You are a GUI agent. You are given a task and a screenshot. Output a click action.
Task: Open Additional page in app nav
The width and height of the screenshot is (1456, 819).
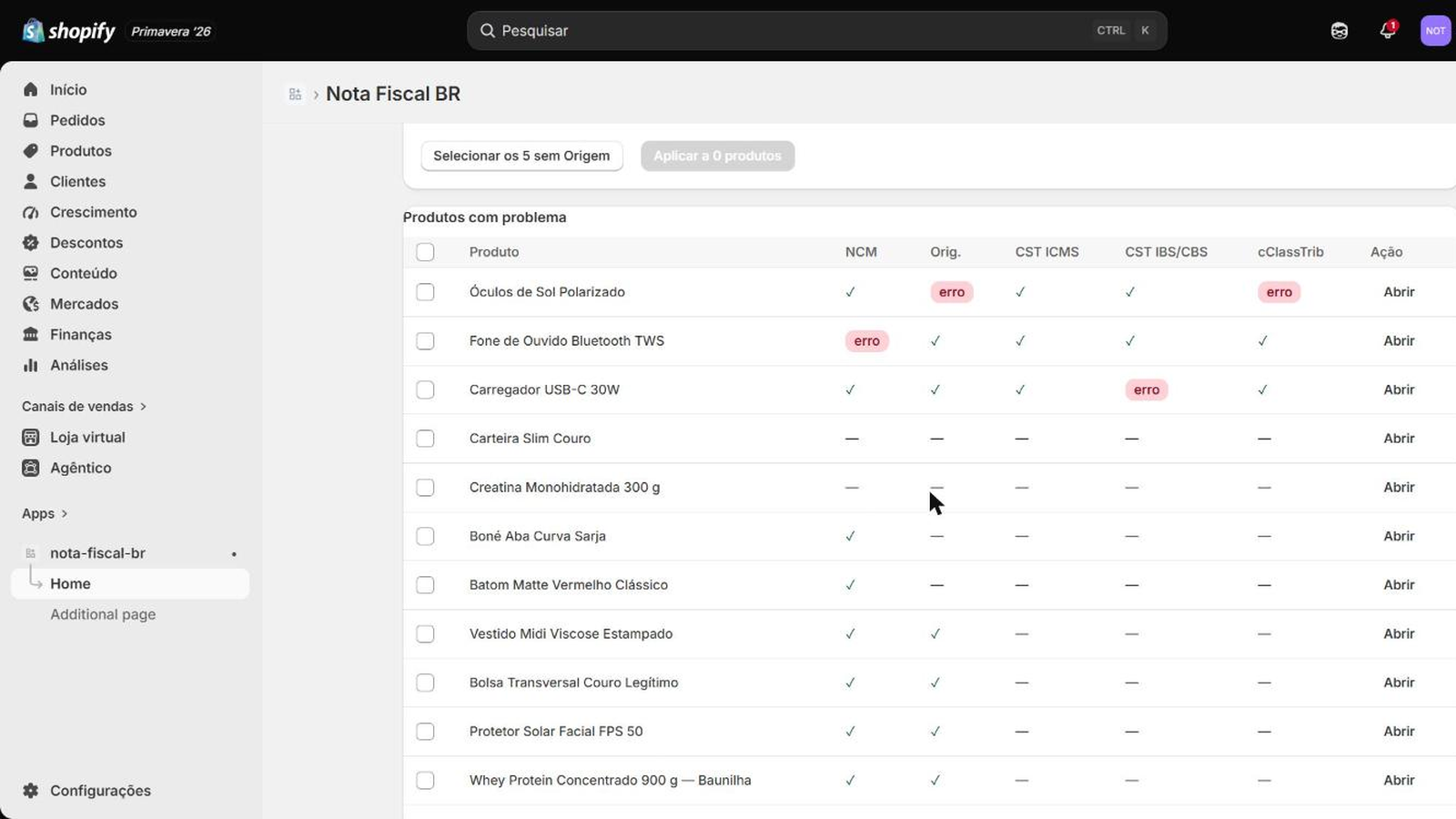130,614
